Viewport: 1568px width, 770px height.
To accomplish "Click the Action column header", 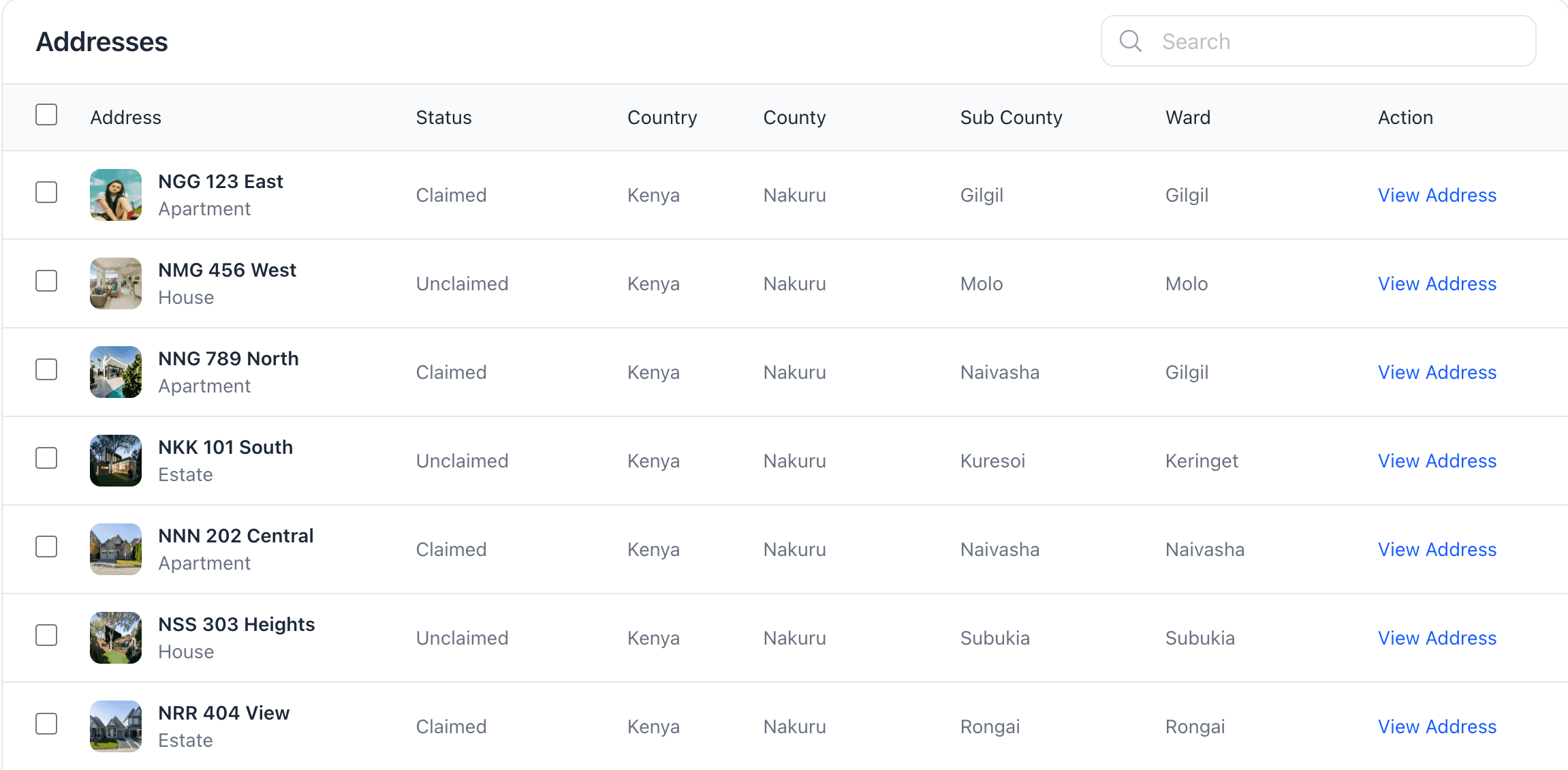I will (x=1405, y=118).
